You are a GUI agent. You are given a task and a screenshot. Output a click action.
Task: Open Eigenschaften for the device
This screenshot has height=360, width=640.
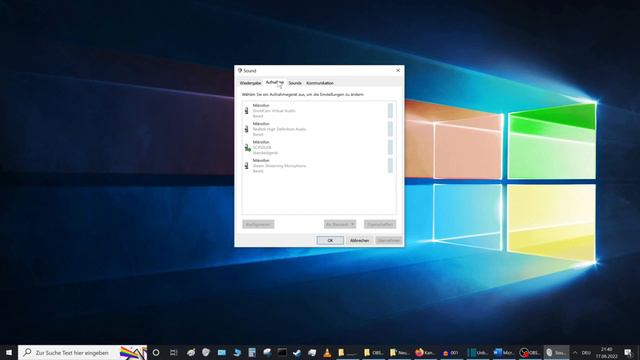[380, 224]
